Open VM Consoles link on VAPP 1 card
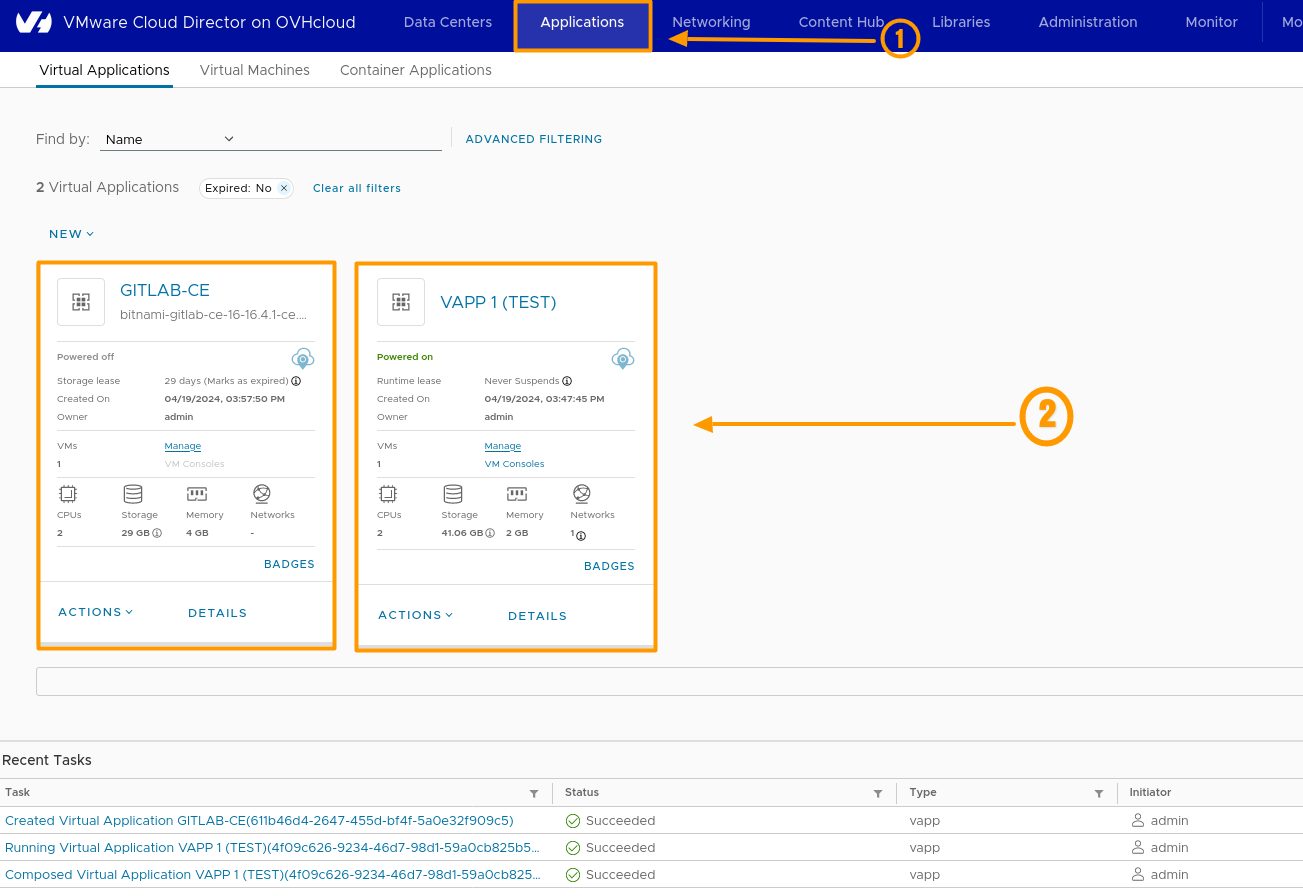The height and width of the screenshot is (896, 1303). tap(514, 464)
